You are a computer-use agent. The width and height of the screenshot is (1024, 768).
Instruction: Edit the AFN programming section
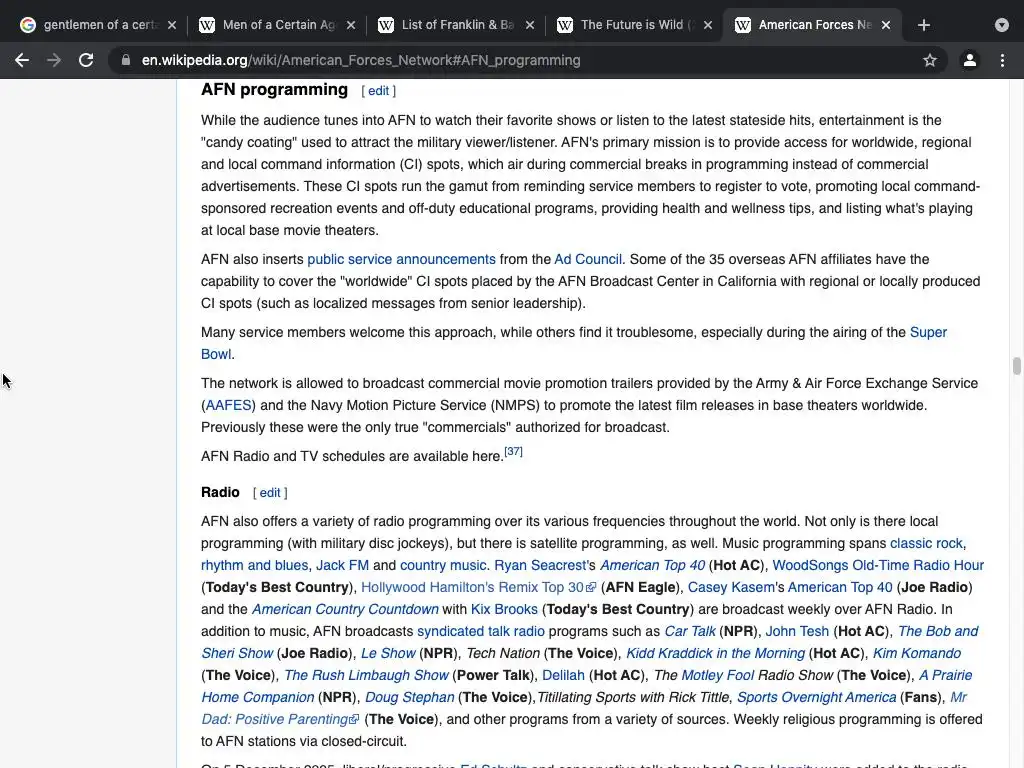point(378,91)
